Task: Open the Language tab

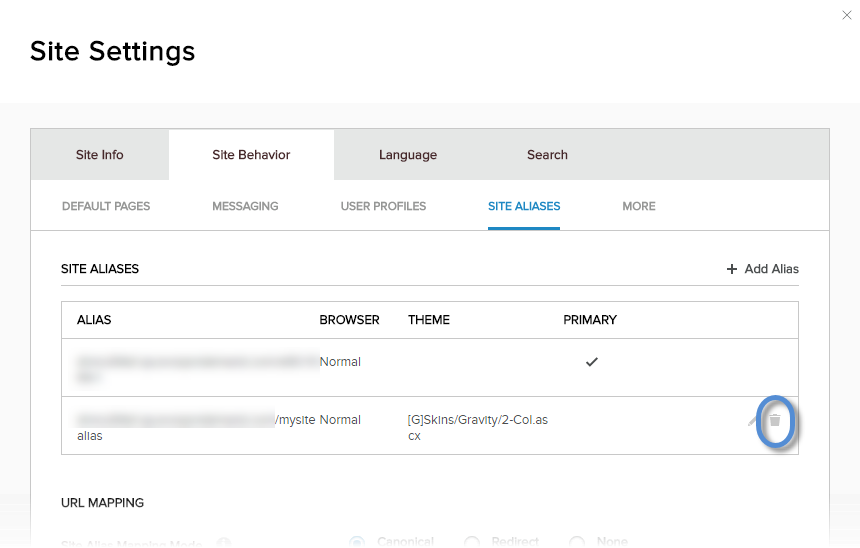Action: [x=408, y=155]
